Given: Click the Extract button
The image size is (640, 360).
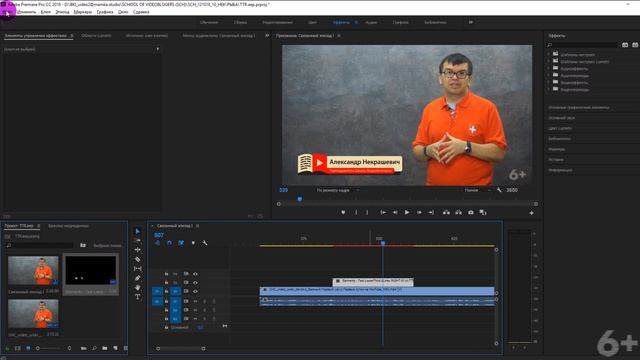Looking at the screenshot, I should [458, 212].
